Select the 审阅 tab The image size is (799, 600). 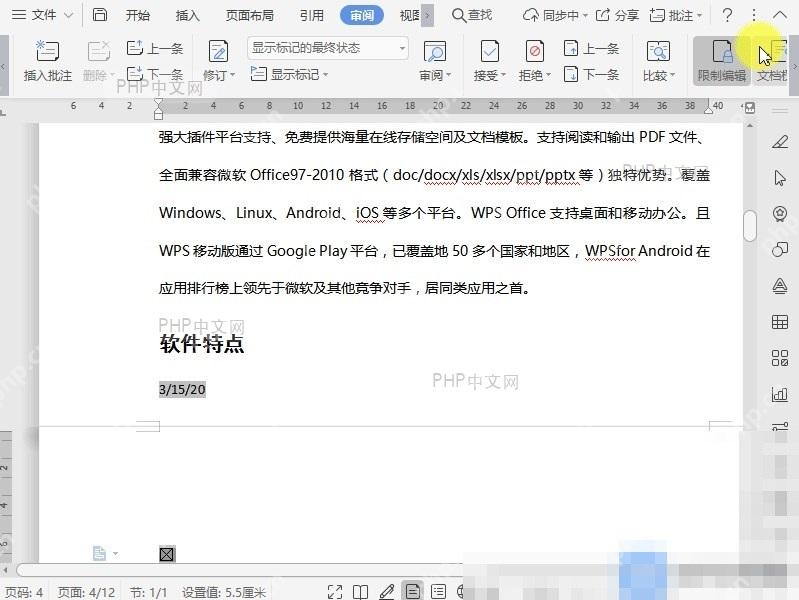click(x=362, y=16)
